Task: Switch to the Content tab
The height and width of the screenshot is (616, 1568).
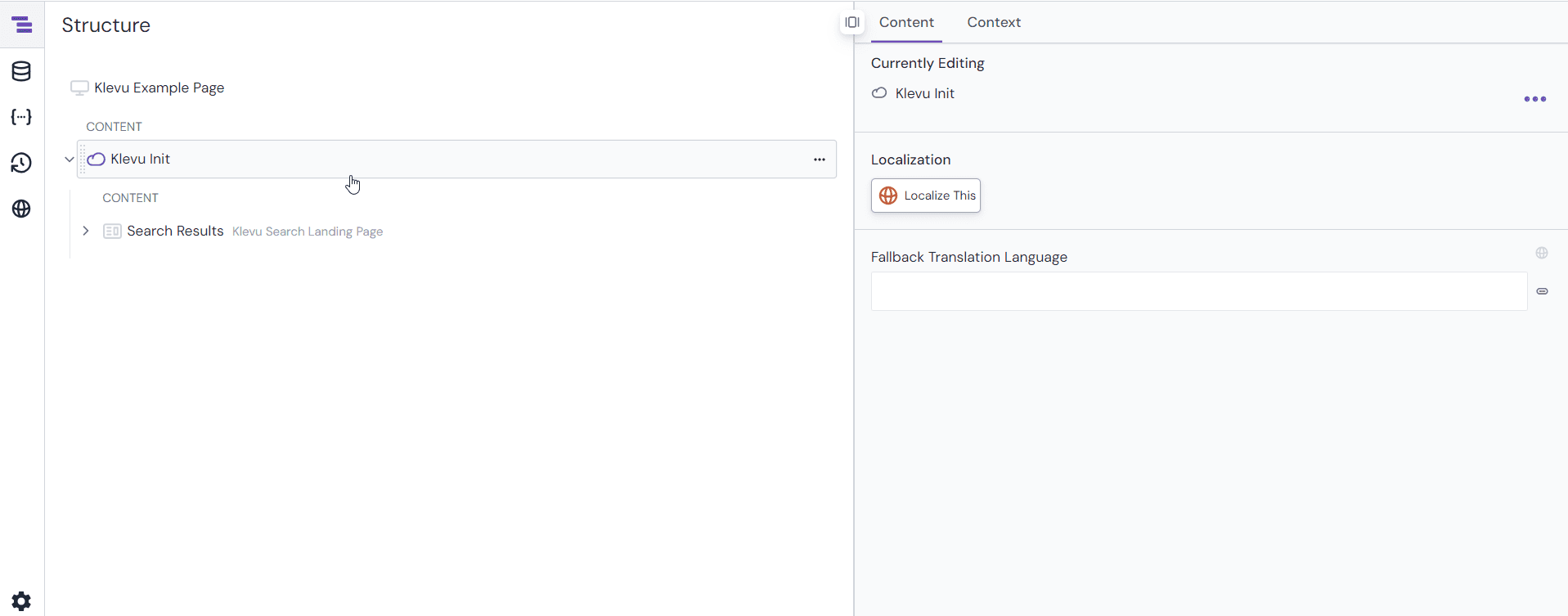Action: 906,22
